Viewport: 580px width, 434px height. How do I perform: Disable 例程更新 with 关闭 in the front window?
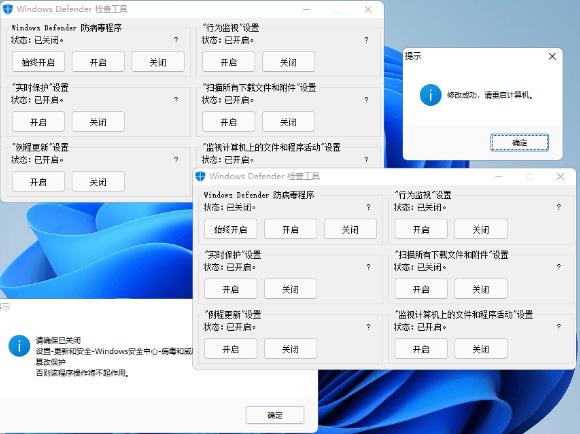pos(290,349)
